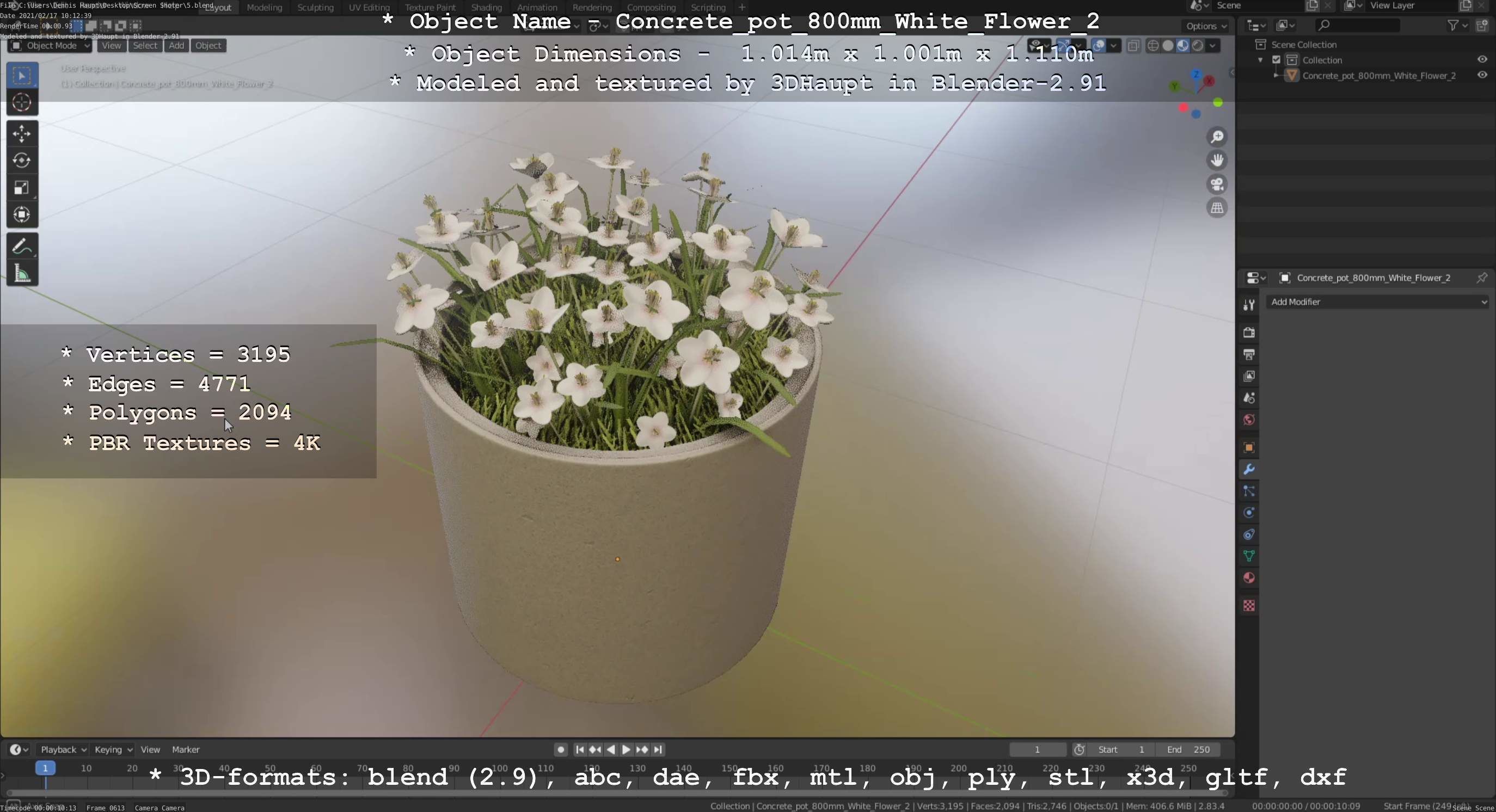The height and width of the screenshot is (812, 1496).
Task: Open the Render properties tab
Action: point(1249,333)
